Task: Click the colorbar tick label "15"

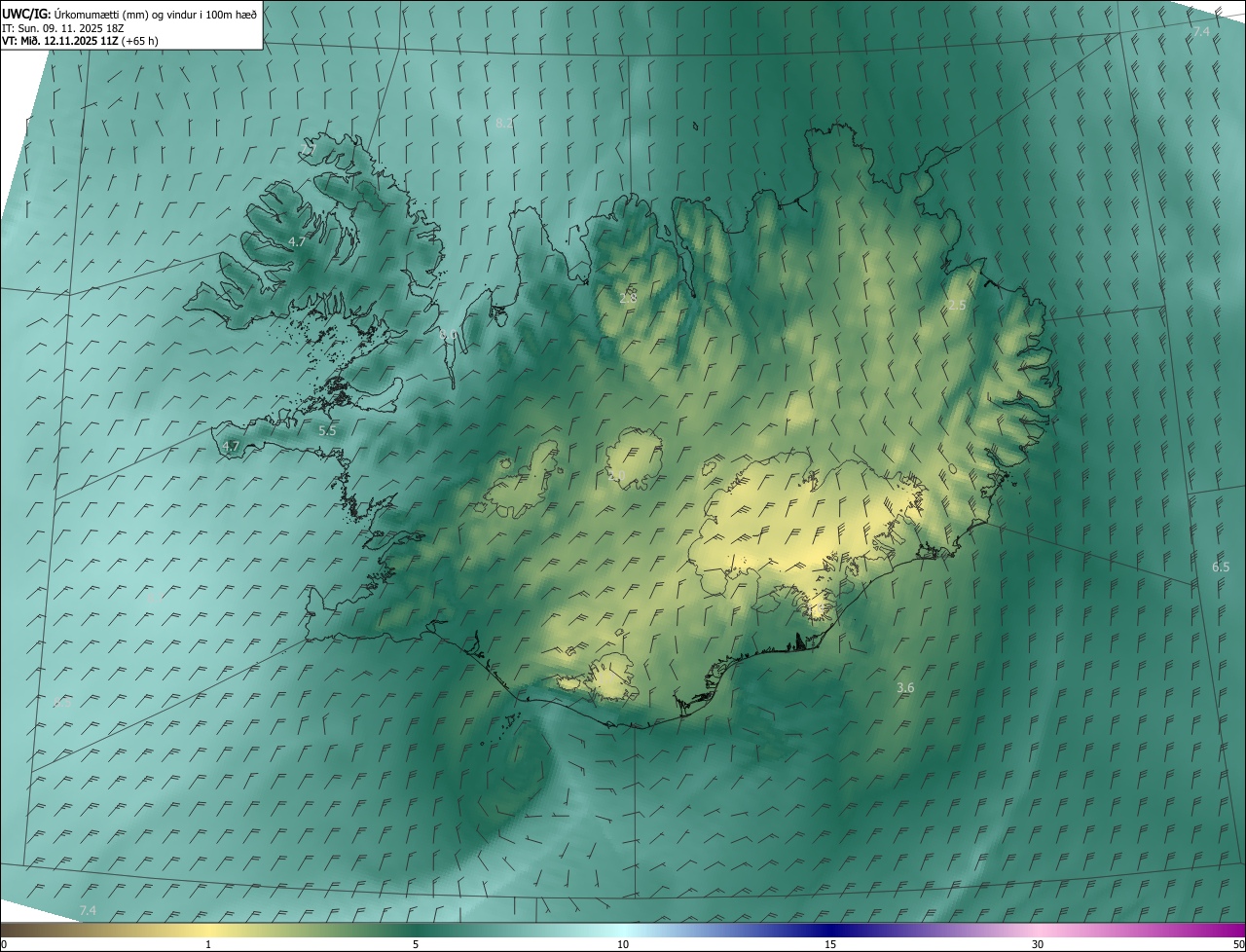Action: pyautogui.click(x=830, y=945)
